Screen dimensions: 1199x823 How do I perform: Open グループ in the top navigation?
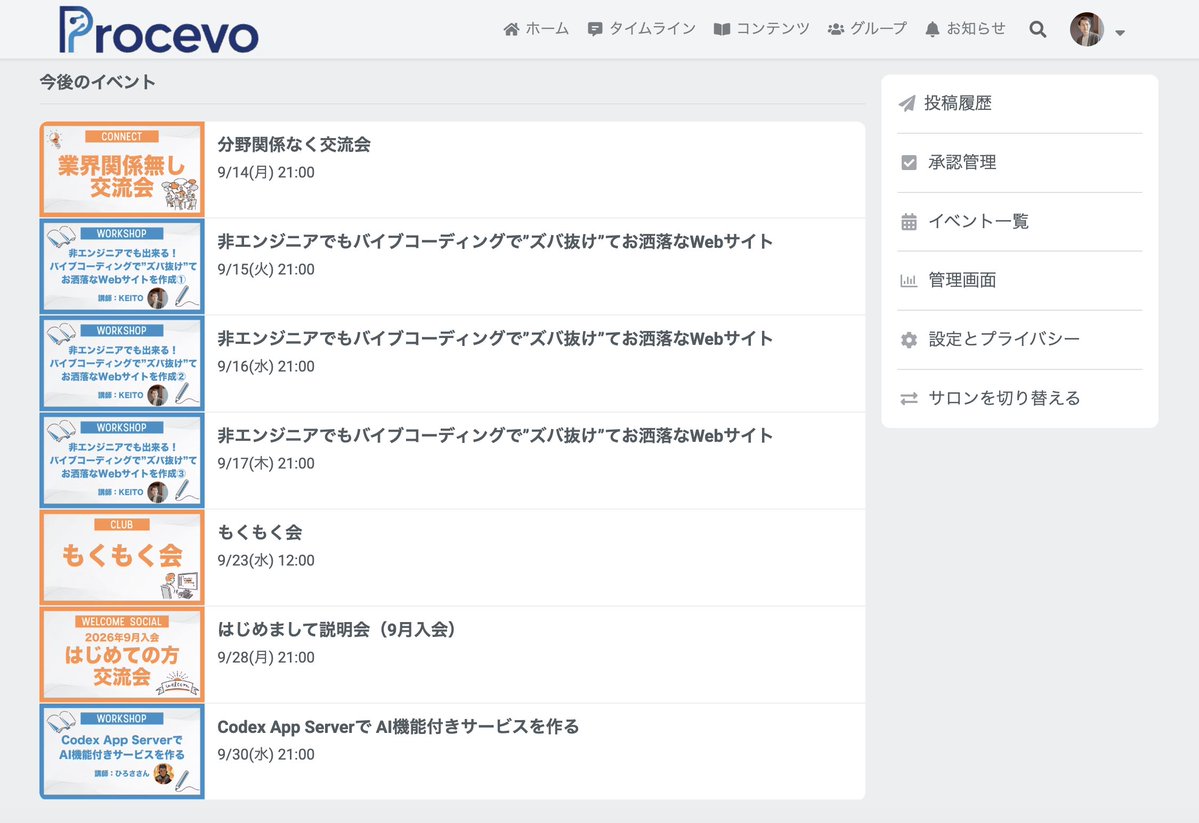pos(867,29)
